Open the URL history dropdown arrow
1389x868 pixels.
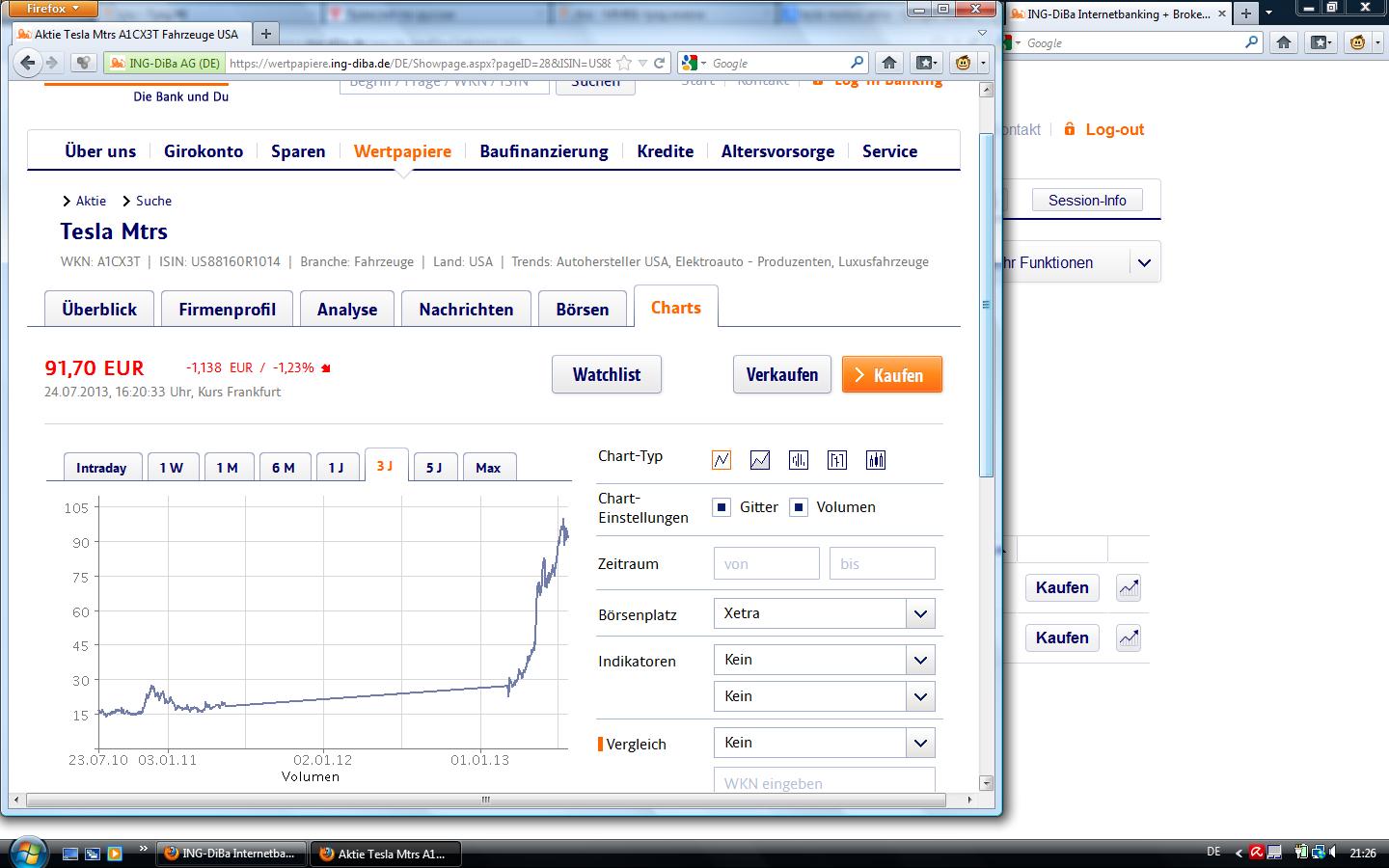click(x=642, y=64)
